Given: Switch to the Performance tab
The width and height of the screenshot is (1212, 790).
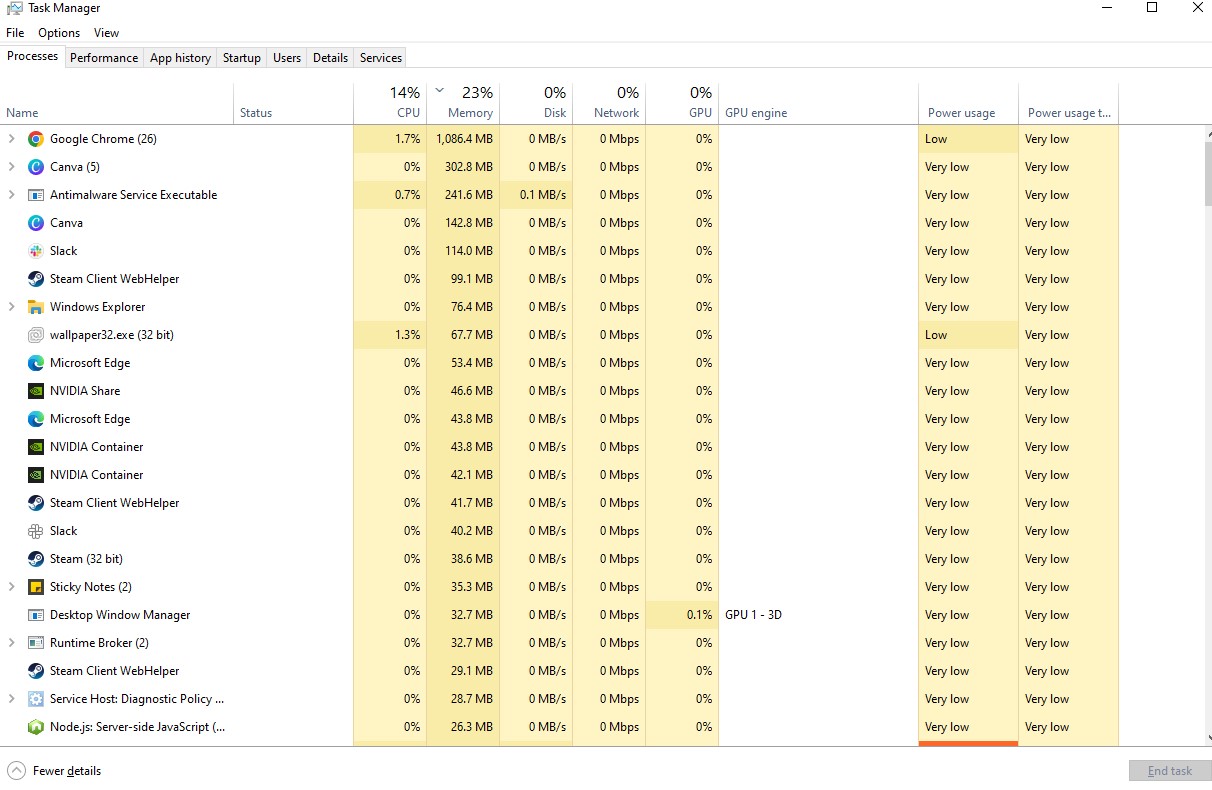Looking at the screenshot, I should point(104,58).
